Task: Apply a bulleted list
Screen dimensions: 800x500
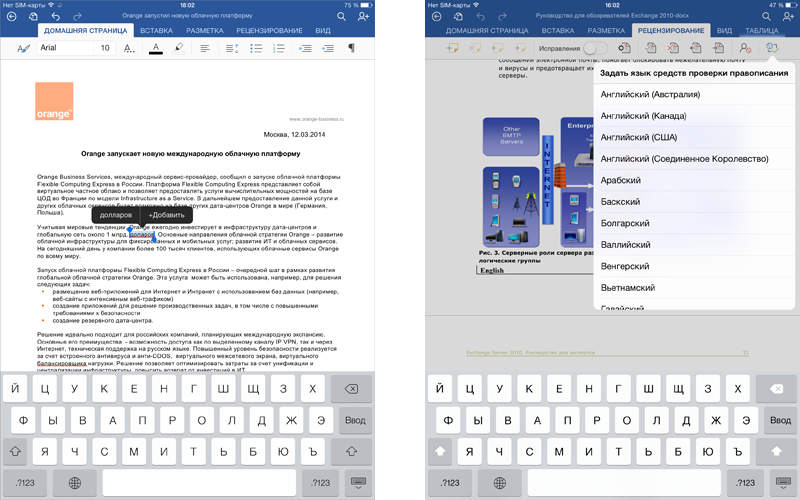Action: click(x=256, y=48)
